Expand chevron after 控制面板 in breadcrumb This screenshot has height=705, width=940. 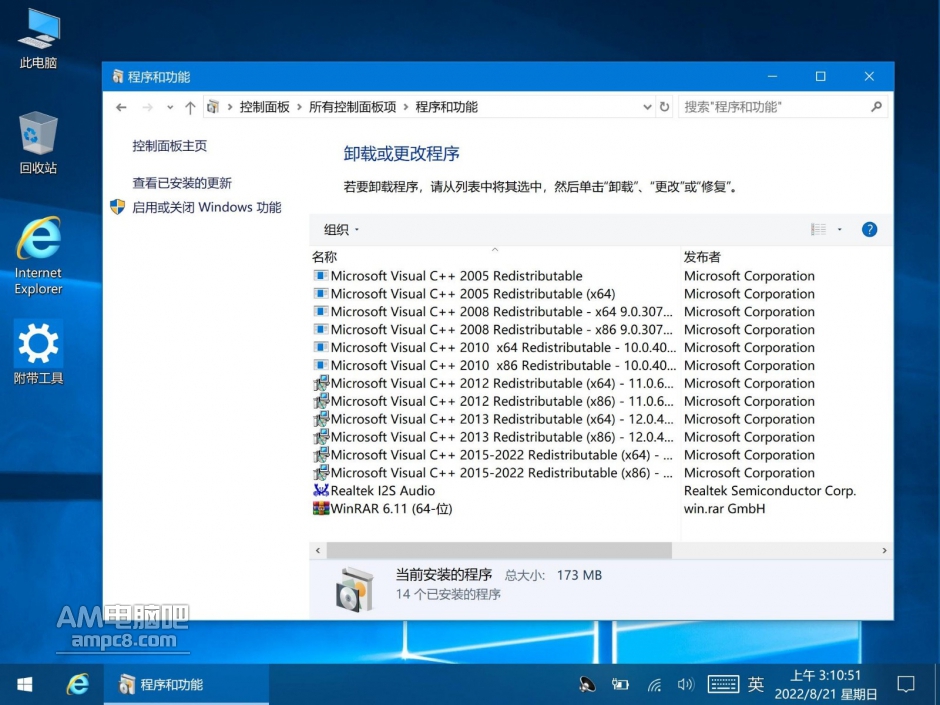click(x=299, y=107)
